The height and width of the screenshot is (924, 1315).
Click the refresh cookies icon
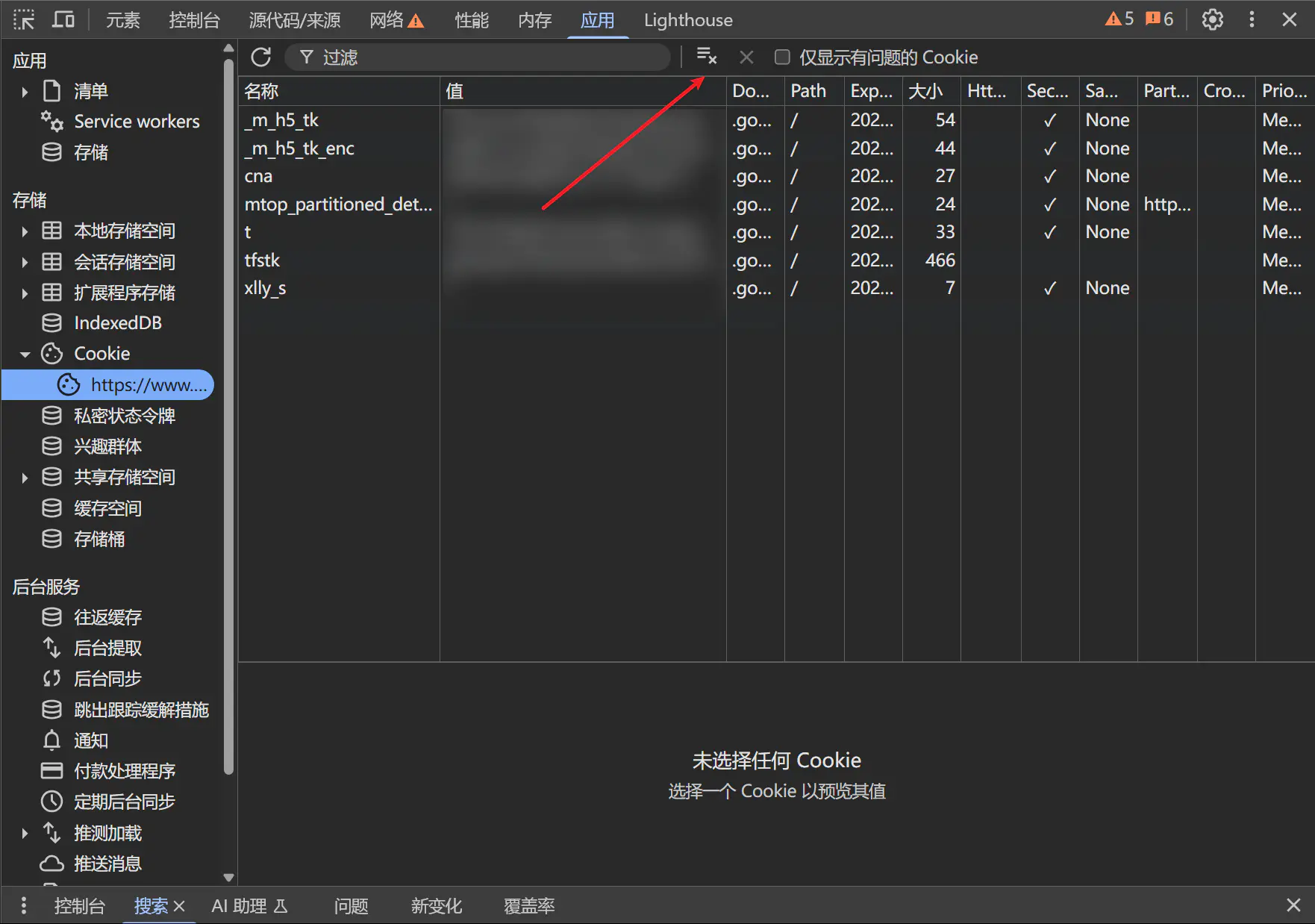click(x=260, y=57)
